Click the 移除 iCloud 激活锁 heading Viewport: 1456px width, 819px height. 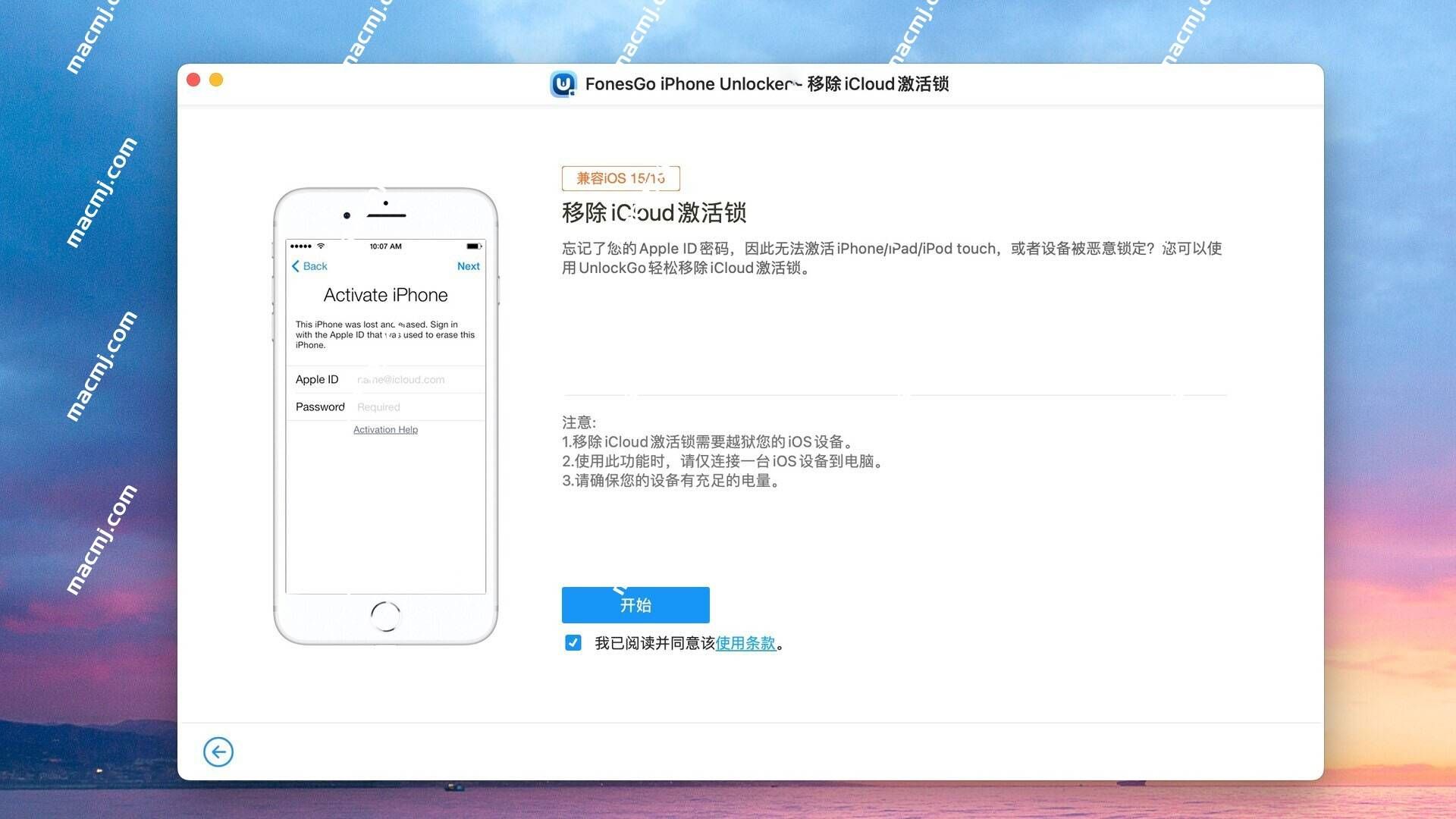654,212
